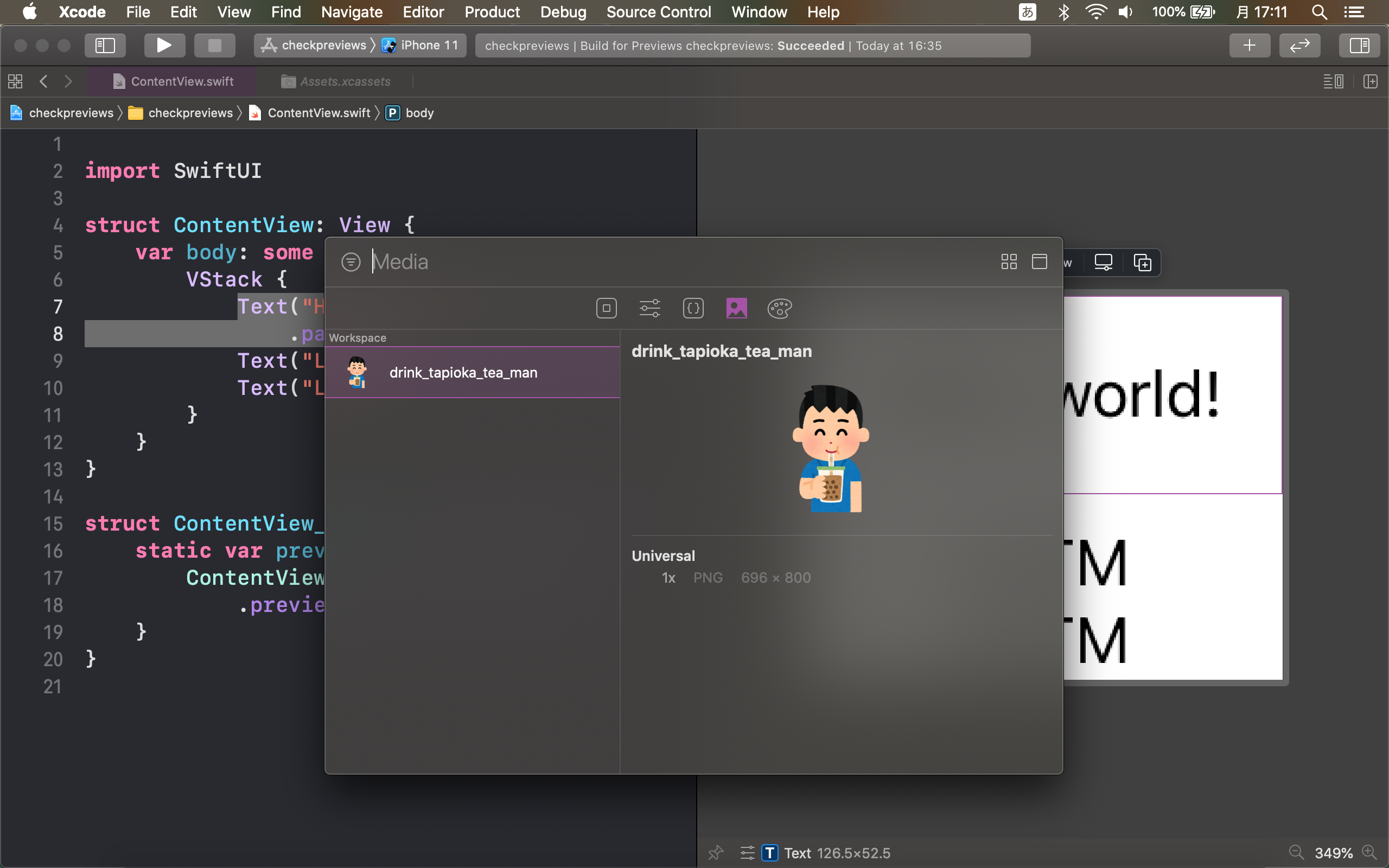Click the Stop button in toolbar
Image resolution: width=1389 pixels, height=868 pixels.
point(214,46)
